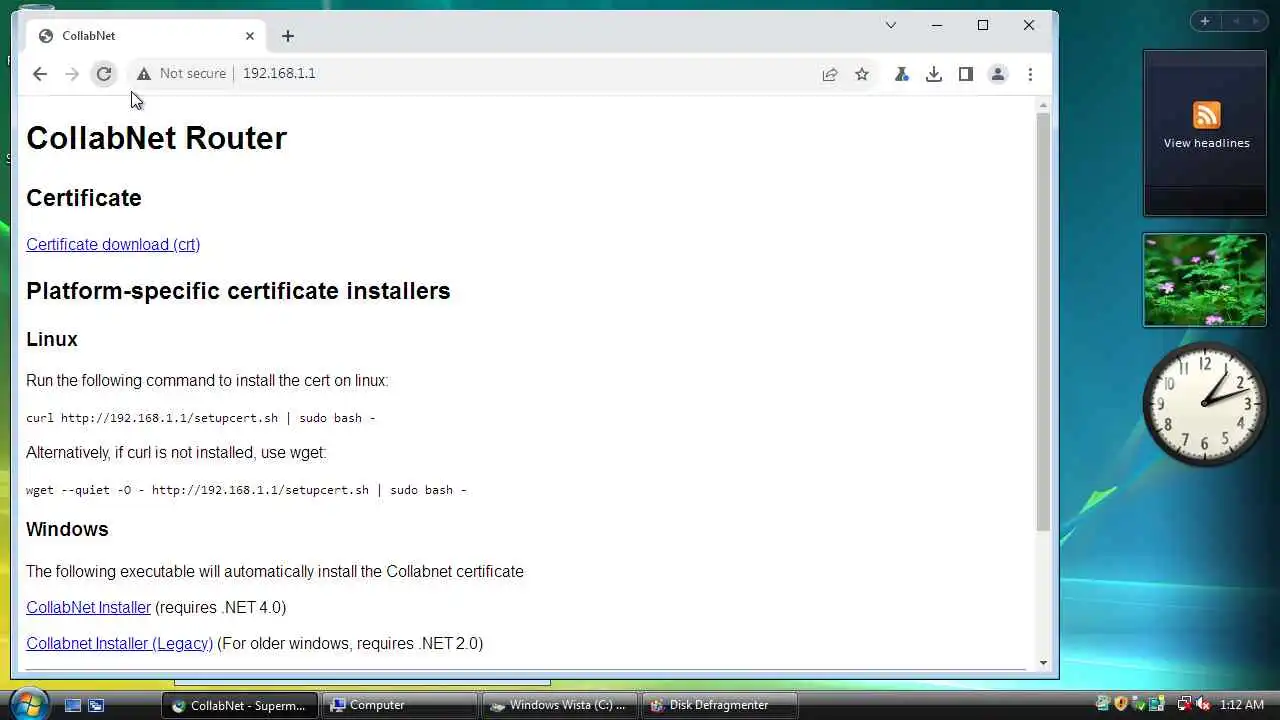Switch to the CollabNet taskbar button
This screenshot has width=1280, height=720.
(x=240, y=705)
